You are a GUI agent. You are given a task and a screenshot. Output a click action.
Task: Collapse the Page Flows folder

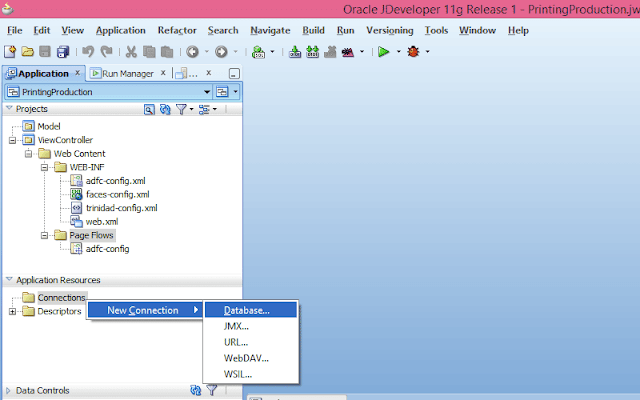coord(44,236)
